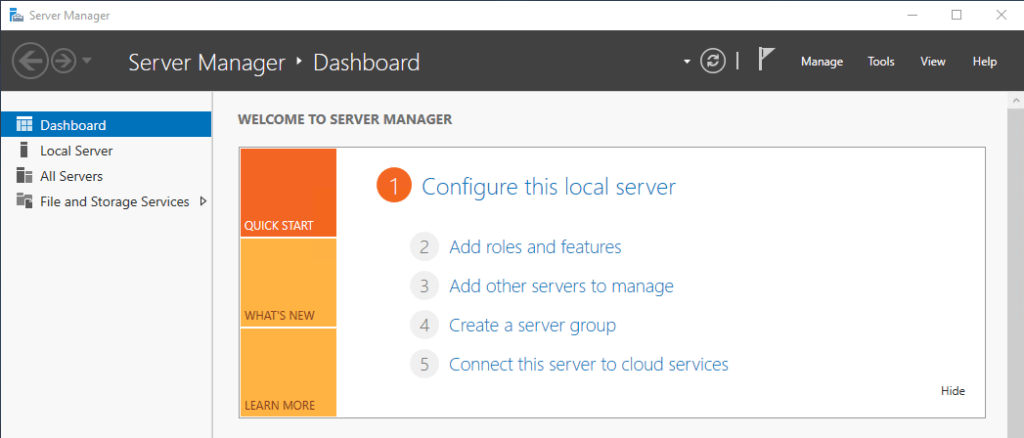Screen dimensions: 1024x438
Task: Open the View menu
Action: pyautogui.click(x=933, y=61)
